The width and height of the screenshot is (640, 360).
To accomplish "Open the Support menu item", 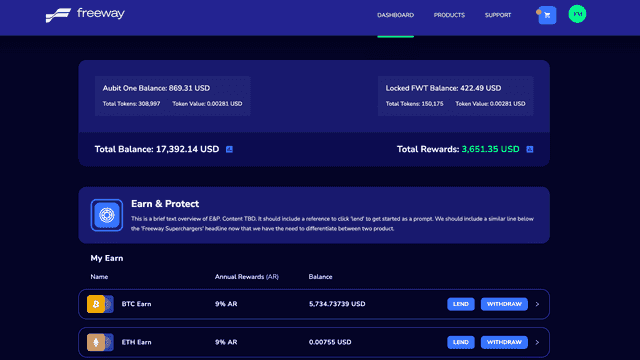I will [498, 15].
